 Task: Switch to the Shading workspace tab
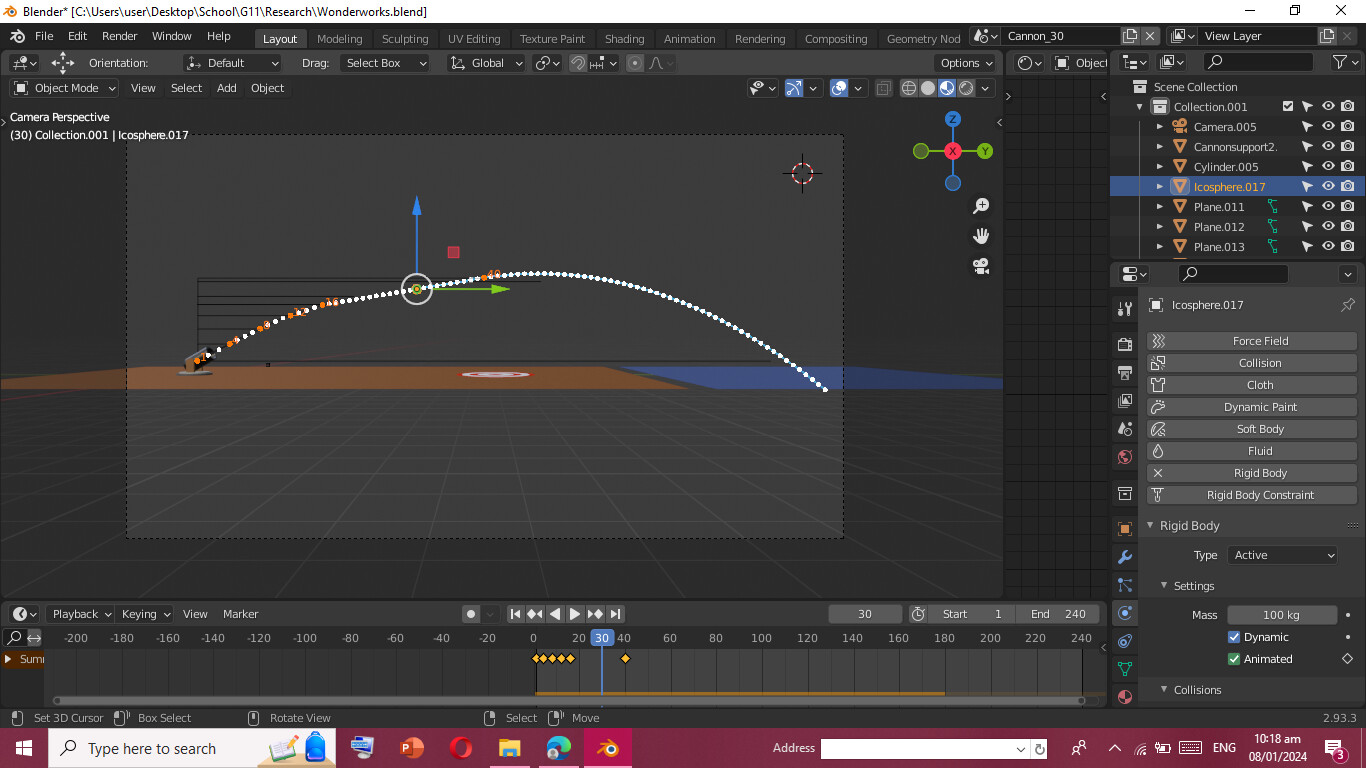pyautogui.click(x=625, y=38)
